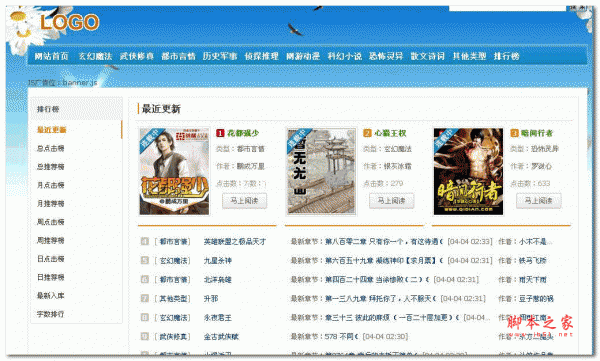Open 散文诗词 navigation item

point(428,56)
